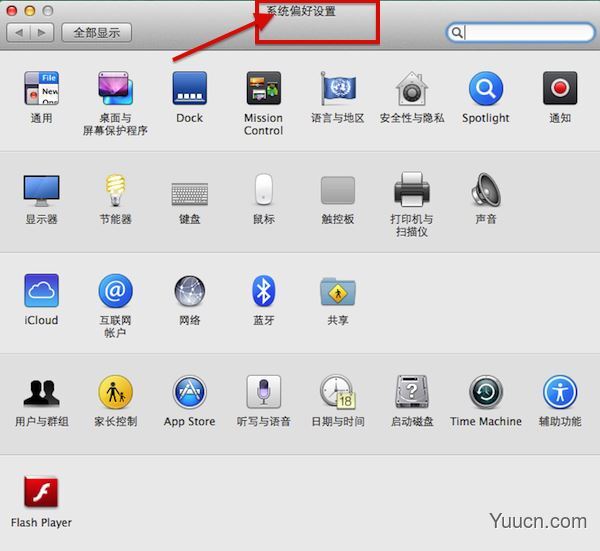Image resolution: width=600 pixels, height=551 pixels.
Task: Open the 蓝牙 Bluetooth settings
Action: pos(263,291)
